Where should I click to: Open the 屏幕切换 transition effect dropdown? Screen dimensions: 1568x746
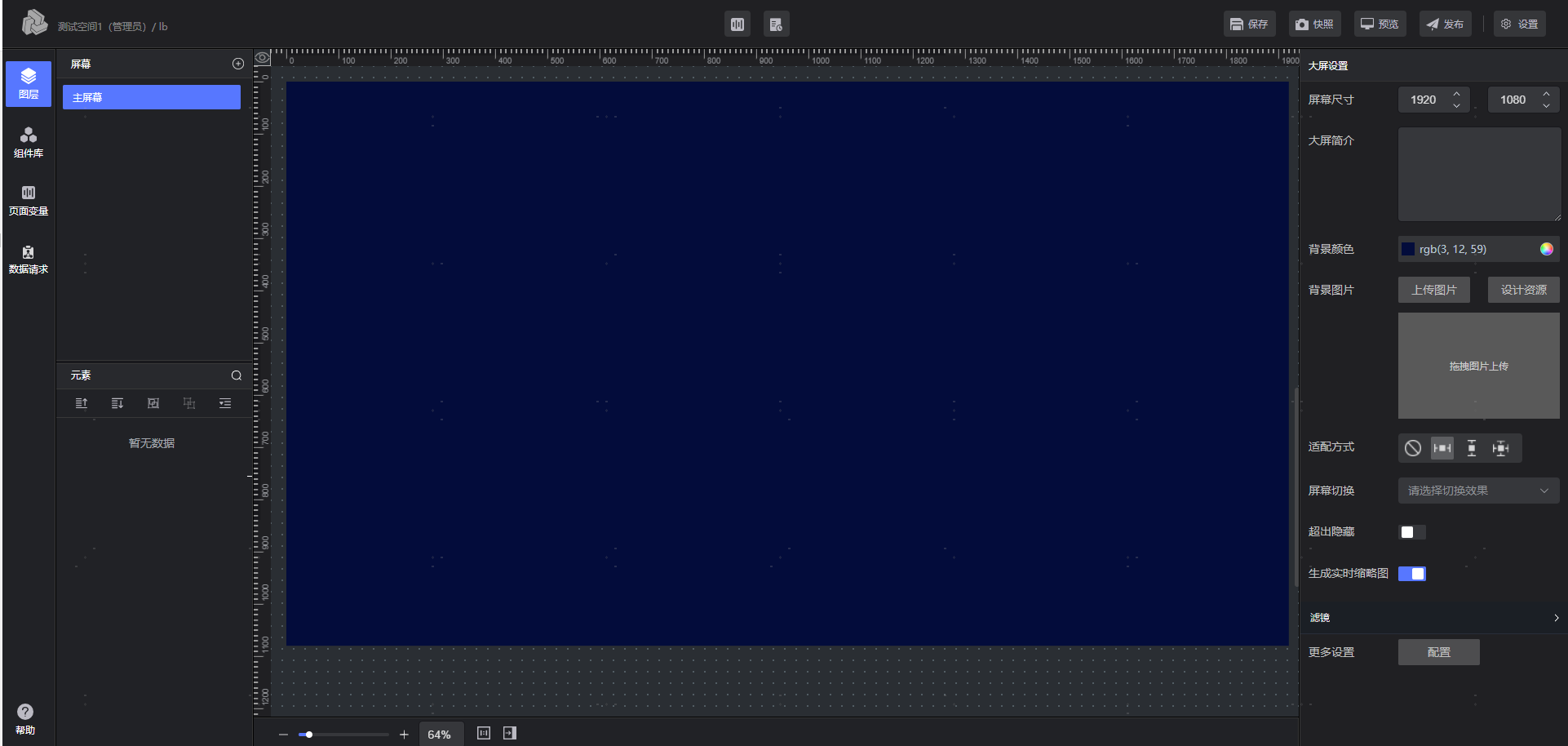[x=1477, y=491]
